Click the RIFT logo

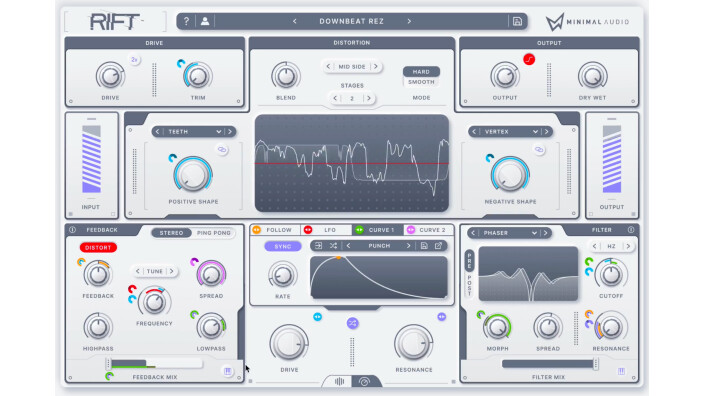115,22
